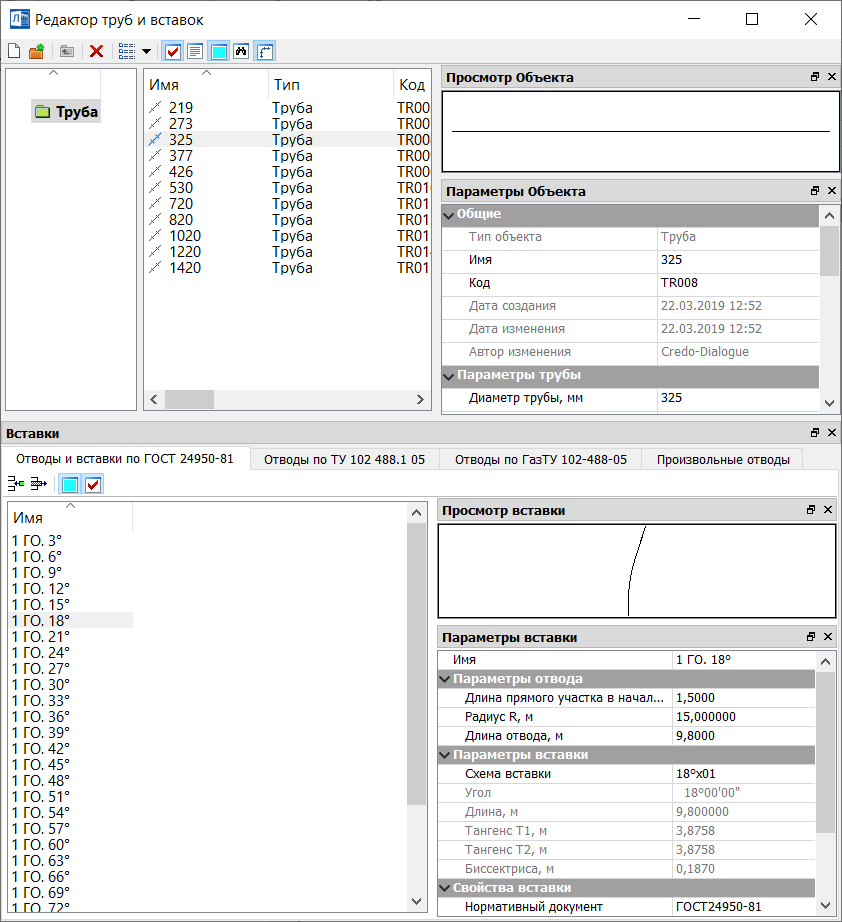Edit the Имя field value 325
This screenshot has width=842, height=922.
click(x=739, y=260)
